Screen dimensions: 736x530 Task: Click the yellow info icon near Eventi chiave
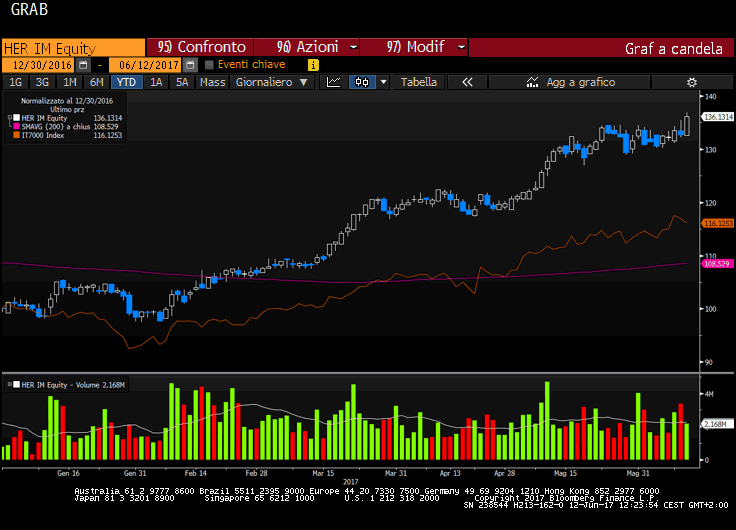313,64
